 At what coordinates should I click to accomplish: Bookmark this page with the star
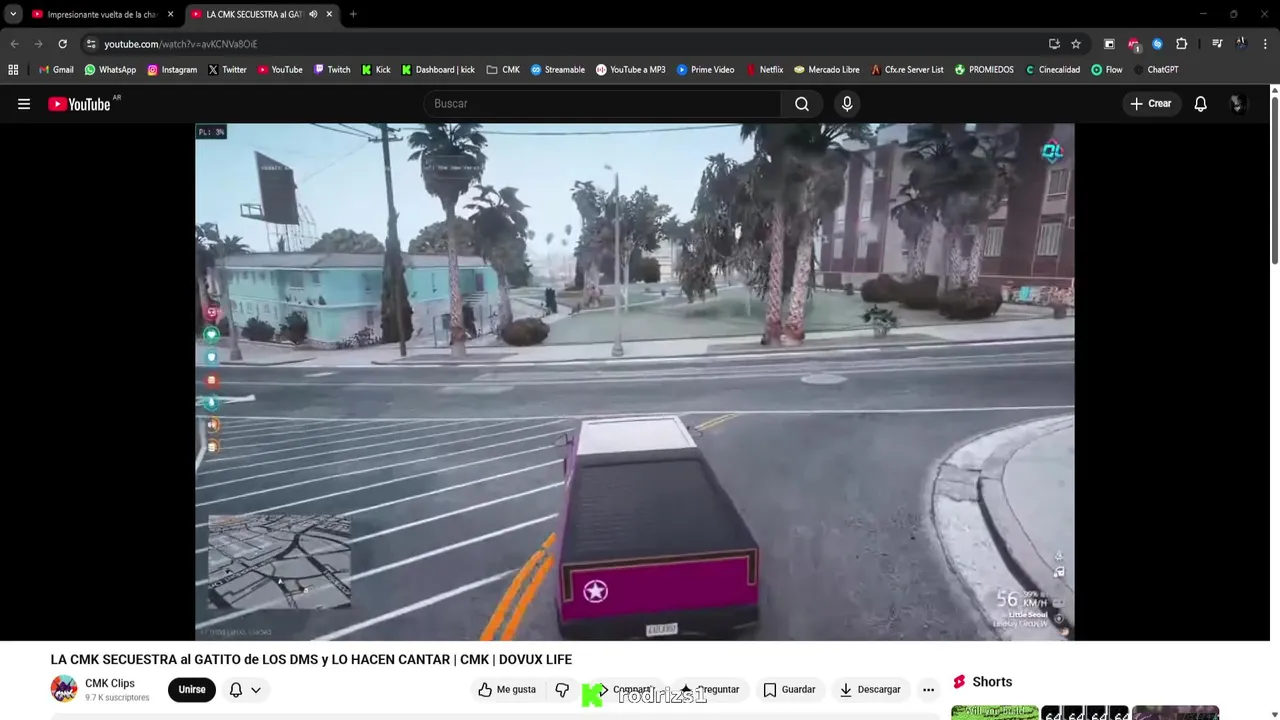pyautogui.click(x=1076, y=44)
